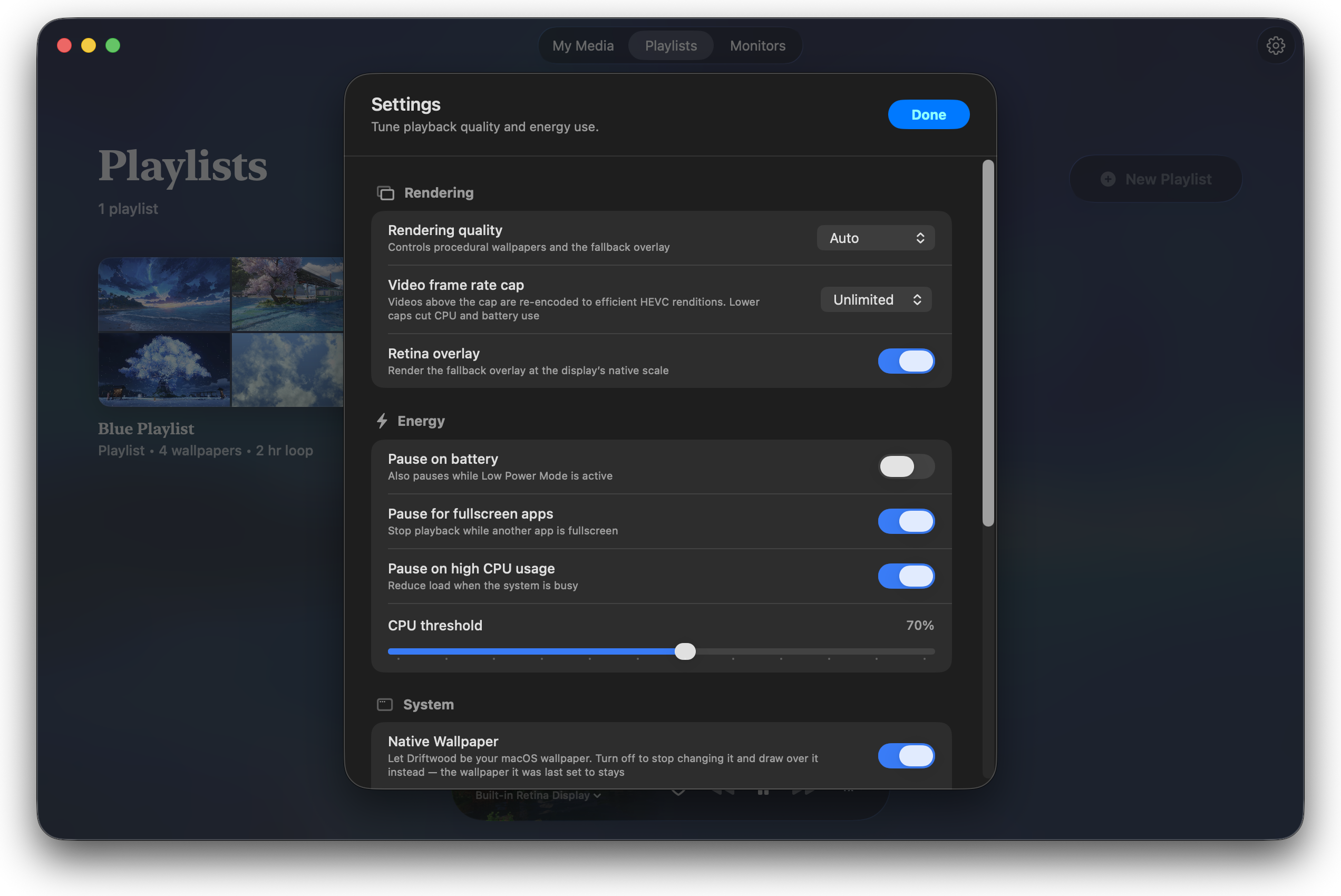Viewport: 1341px width, 896px height.
Task: Click the Rendering section icon
Action: [386, 193]
